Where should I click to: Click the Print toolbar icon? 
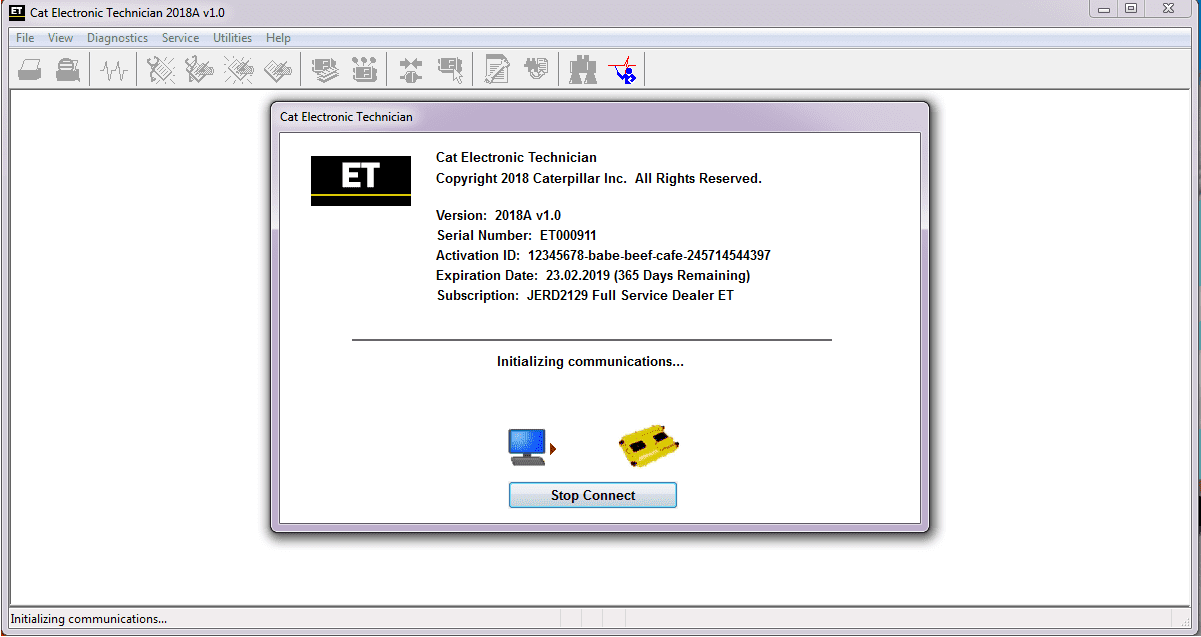30,70
